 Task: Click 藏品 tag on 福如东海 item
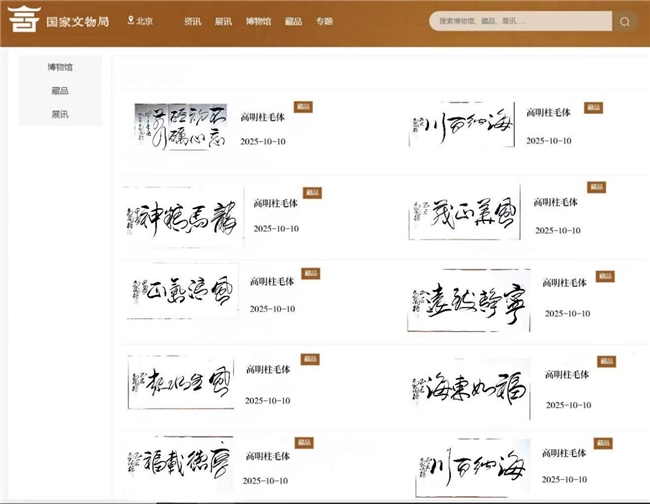[605, 361]
